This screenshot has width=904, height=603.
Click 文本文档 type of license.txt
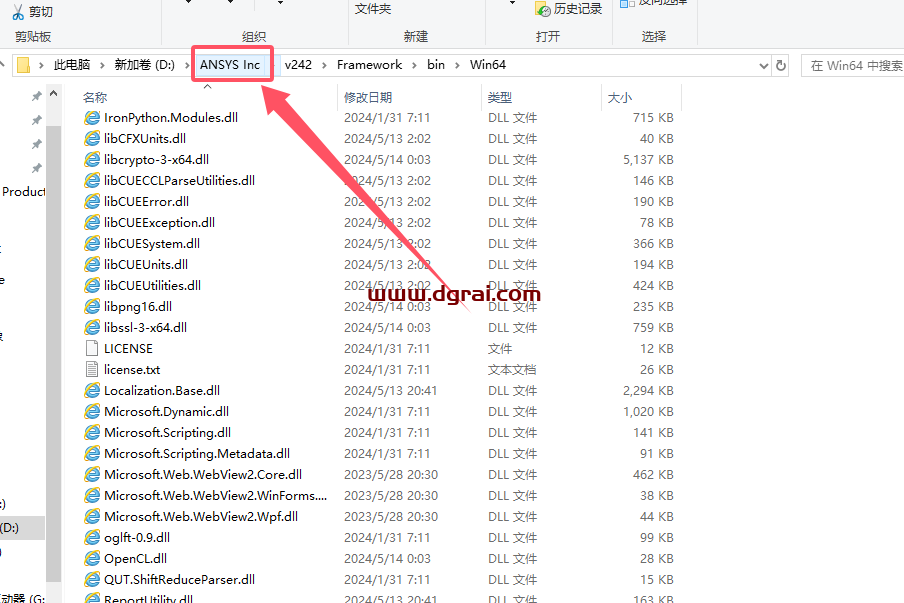[512, 370]
